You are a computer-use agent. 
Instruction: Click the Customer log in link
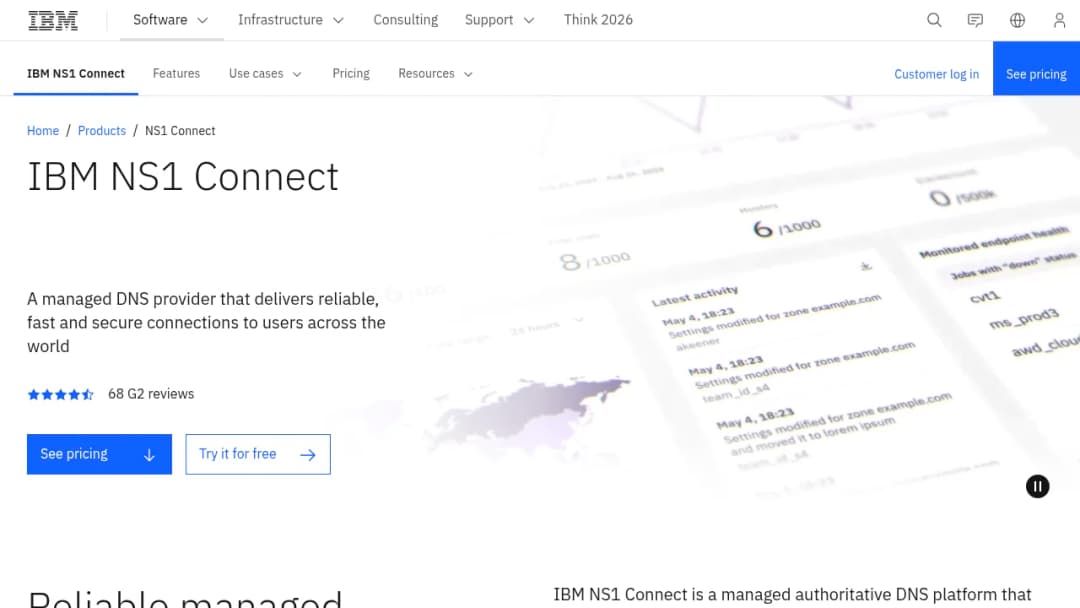click(x=936, y=74)
